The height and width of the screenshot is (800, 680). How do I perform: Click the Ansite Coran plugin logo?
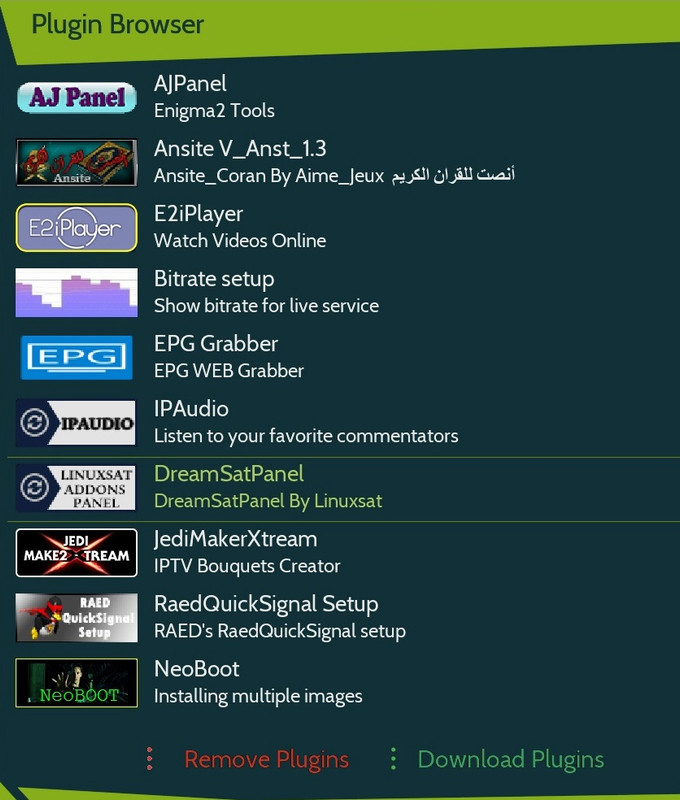click(77, 162)
